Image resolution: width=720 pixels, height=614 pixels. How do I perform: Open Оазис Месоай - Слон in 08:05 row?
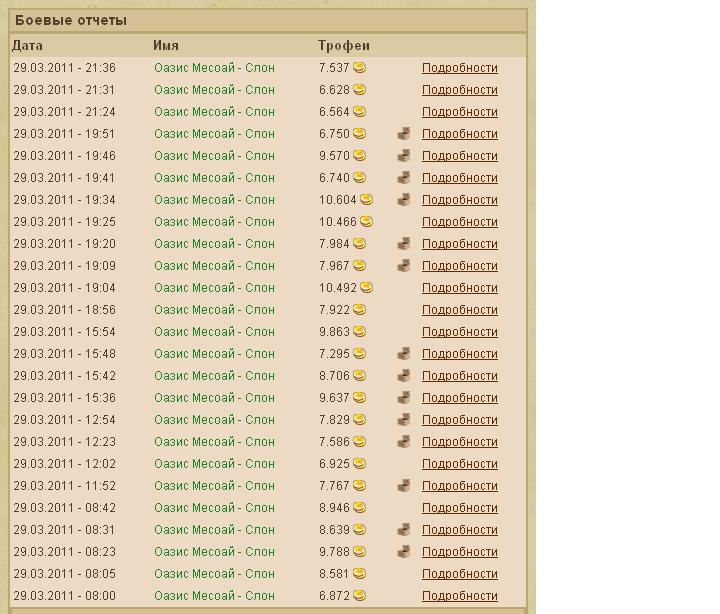(214, 574)
